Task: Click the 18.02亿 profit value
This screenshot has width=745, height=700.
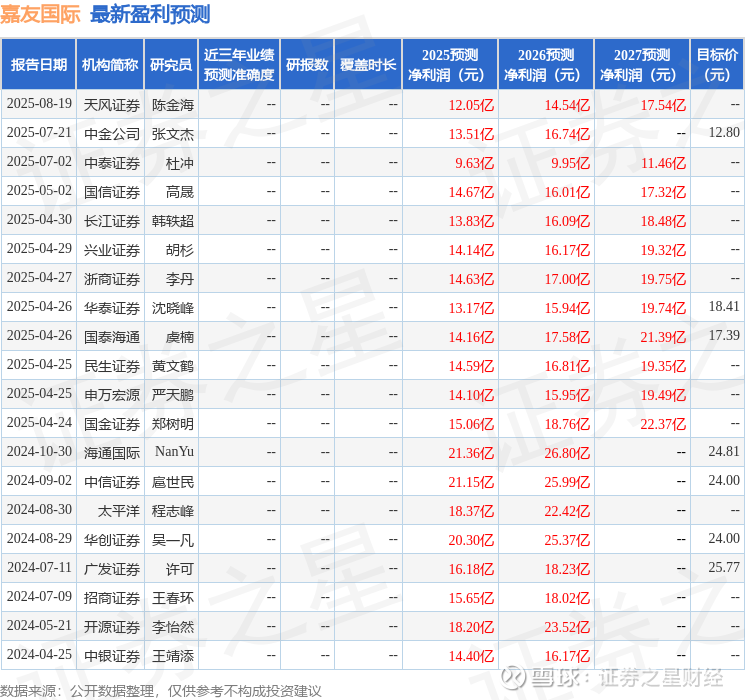Action: [x=567, y=598]
